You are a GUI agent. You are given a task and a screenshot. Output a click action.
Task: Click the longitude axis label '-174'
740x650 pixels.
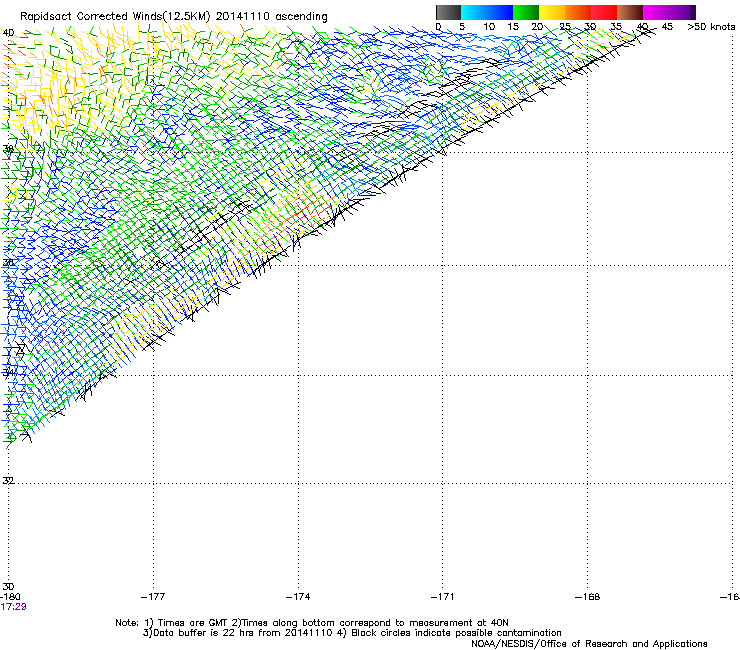[298, 597]
